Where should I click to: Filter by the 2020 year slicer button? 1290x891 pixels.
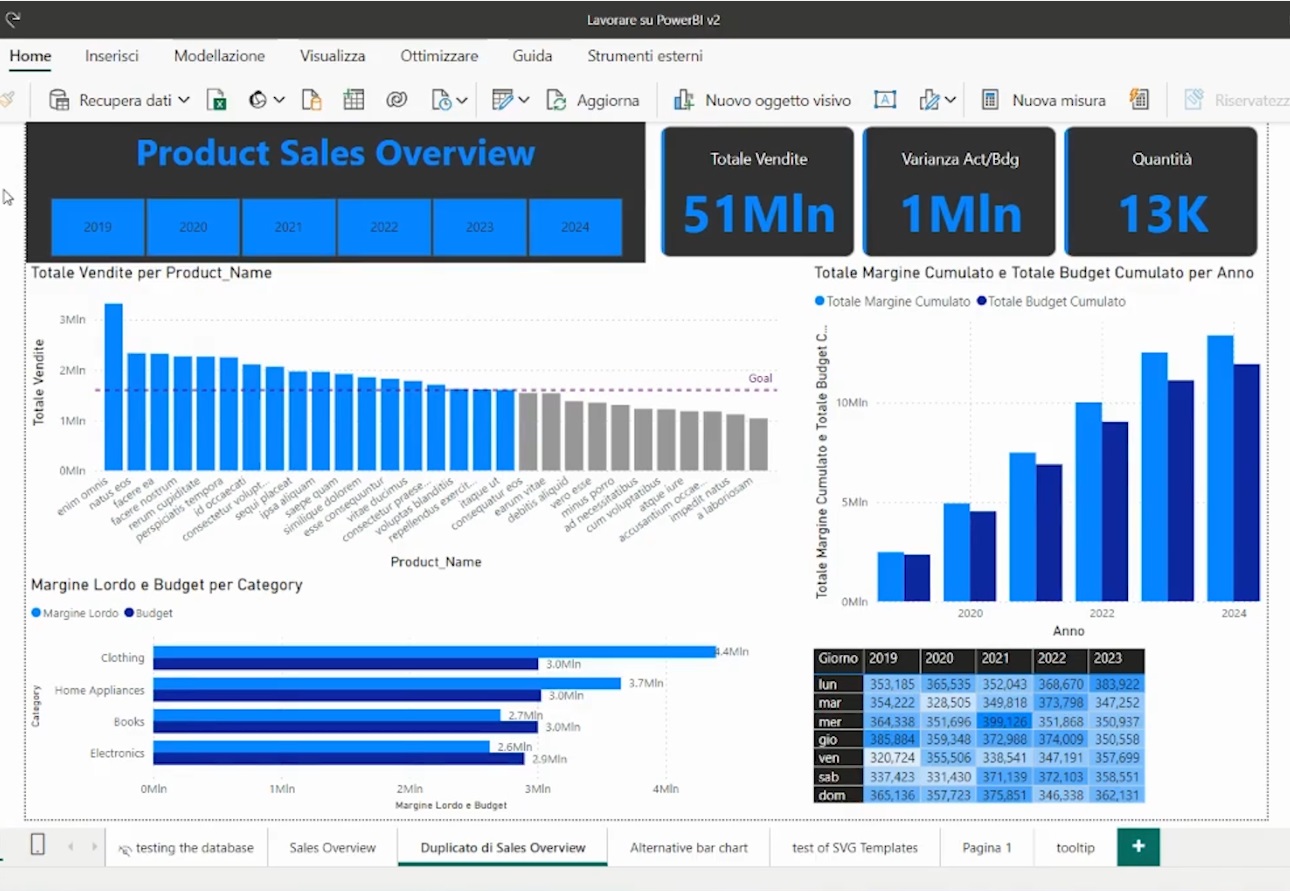193,227
